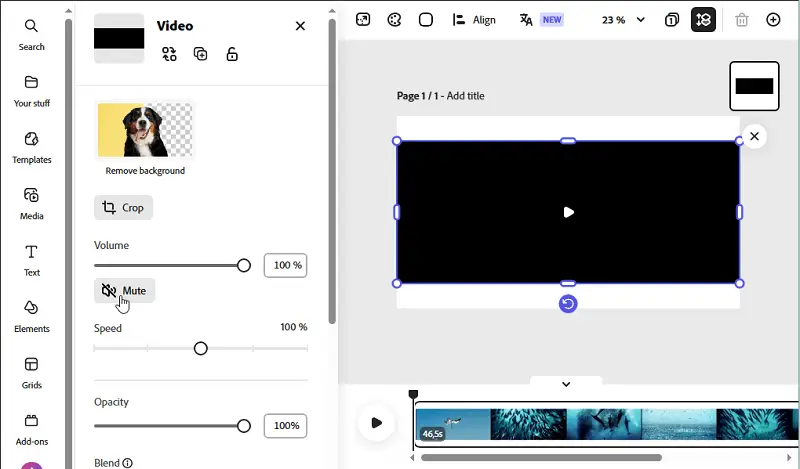Duplicate the video with the copy icon
The height and width of the screenshot is (469, 800).
pos(201,54)
